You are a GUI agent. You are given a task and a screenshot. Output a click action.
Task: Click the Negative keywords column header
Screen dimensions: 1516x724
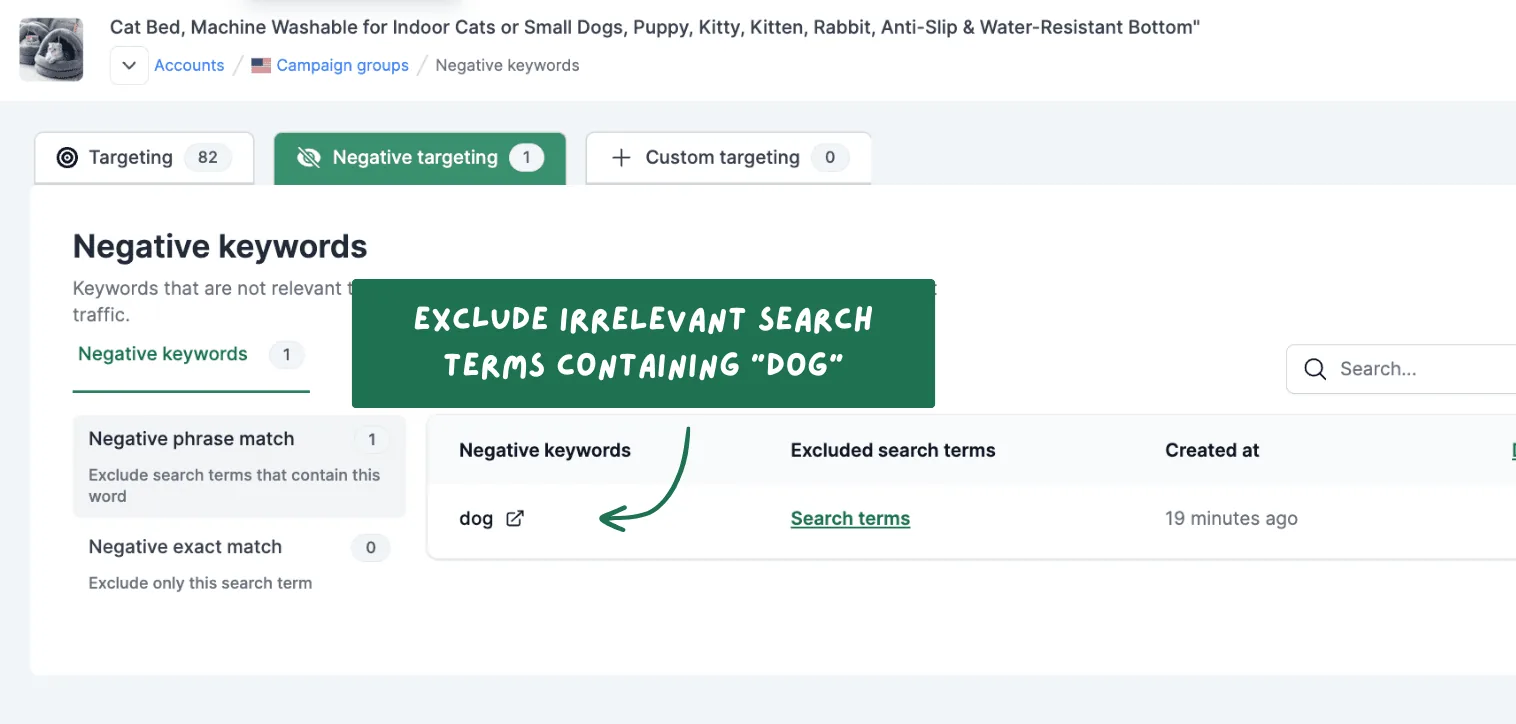point(545,450)
